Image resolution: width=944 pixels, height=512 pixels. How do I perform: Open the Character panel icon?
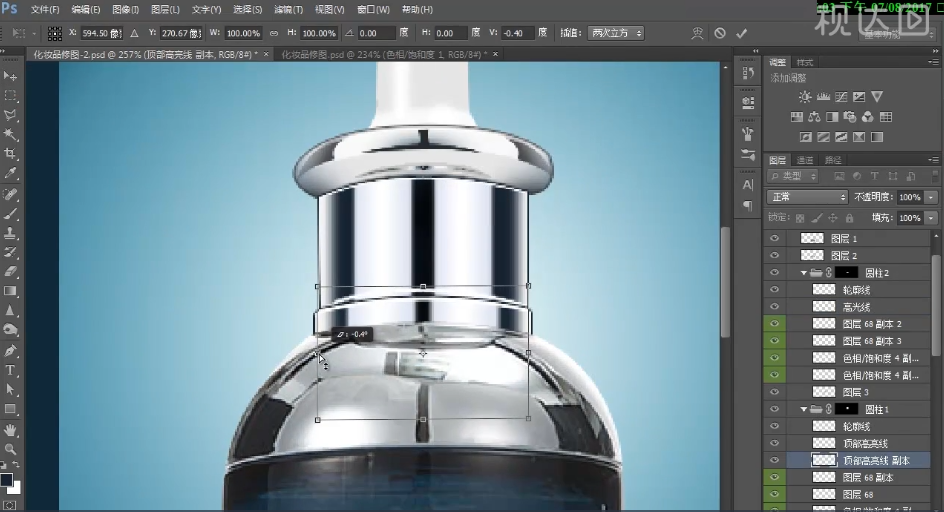click(x=748, y=185)
